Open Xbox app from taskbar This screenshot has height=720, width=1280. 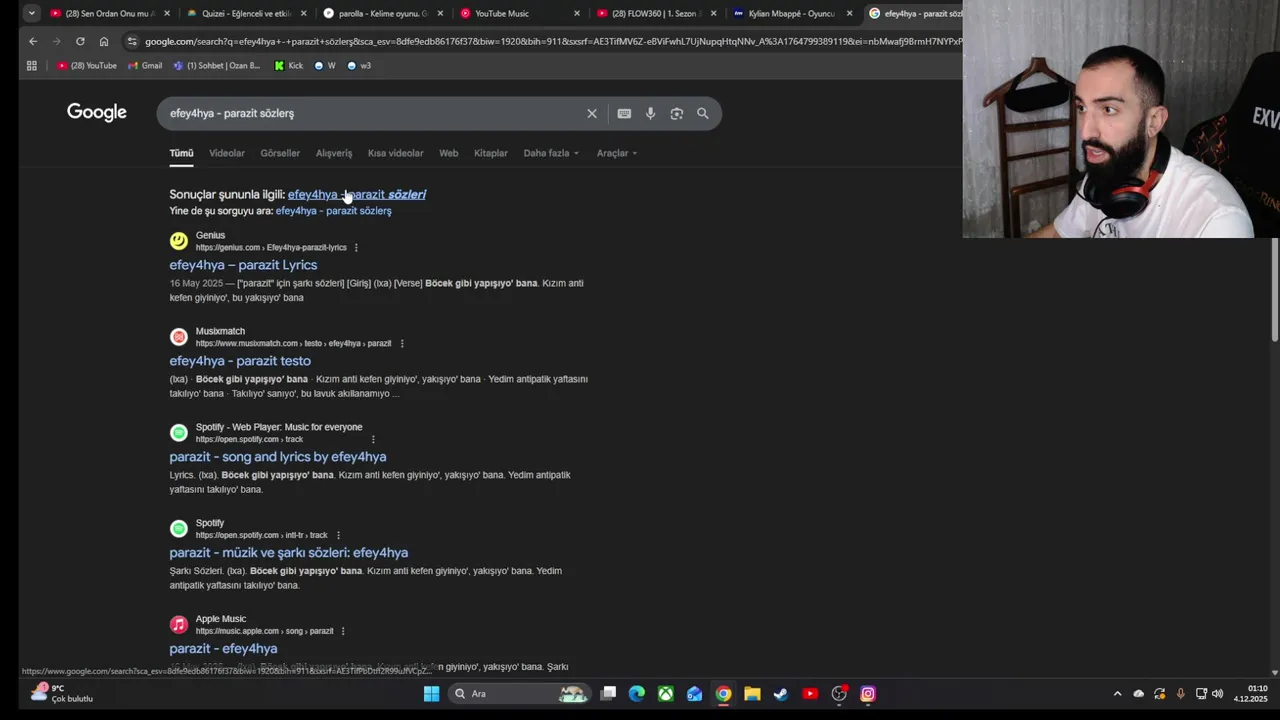(x=666, y=694)
